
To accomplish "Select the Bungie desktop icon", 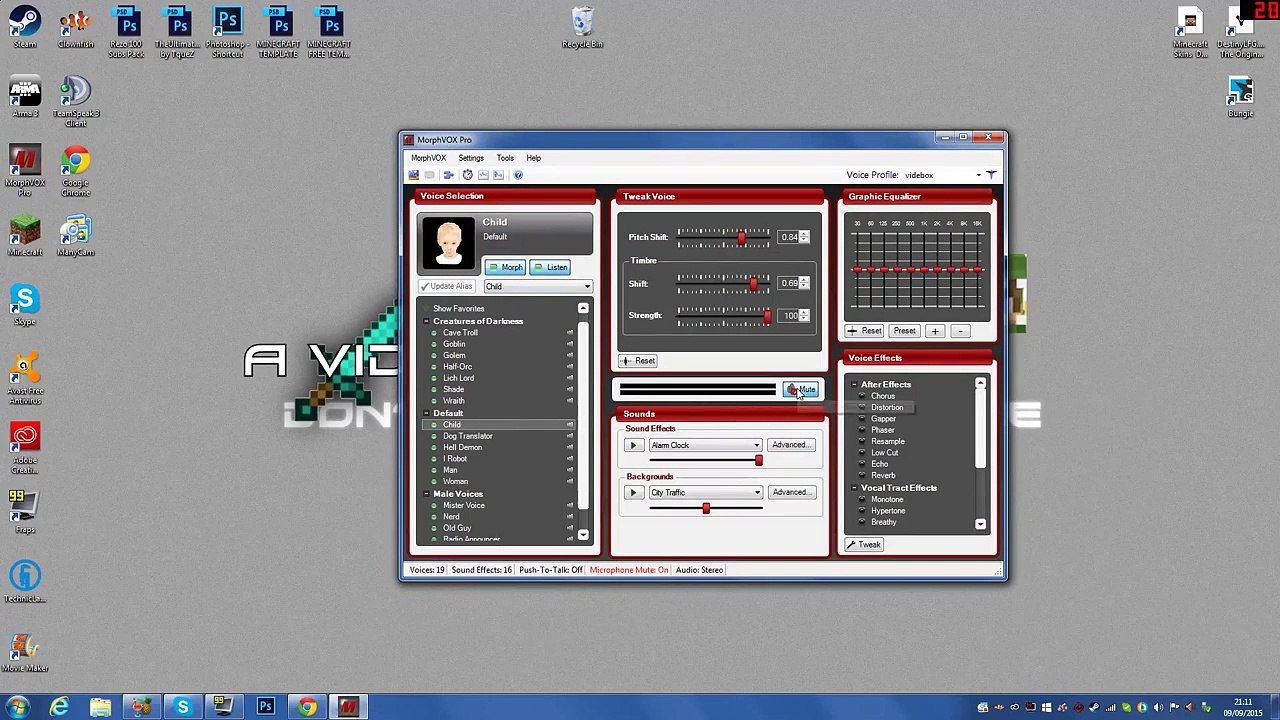I will [x=1240, y=98].
